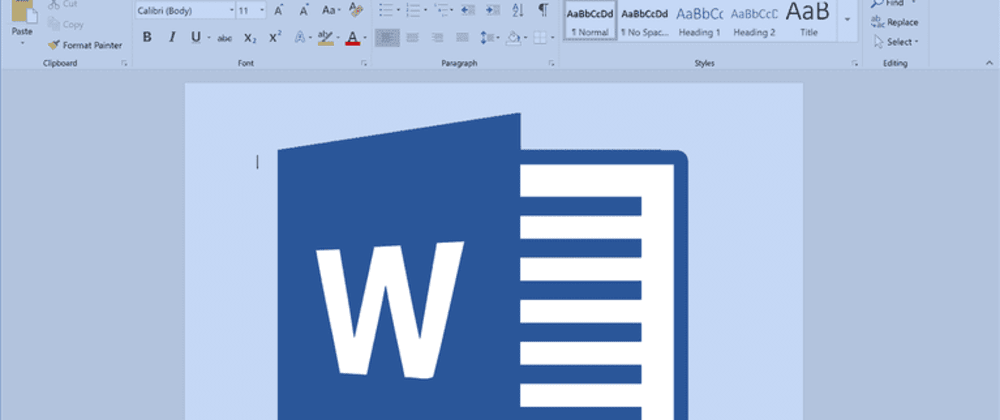Click Decrease Indent icon
Viewport: 1000px width, 420px height.
467,10
